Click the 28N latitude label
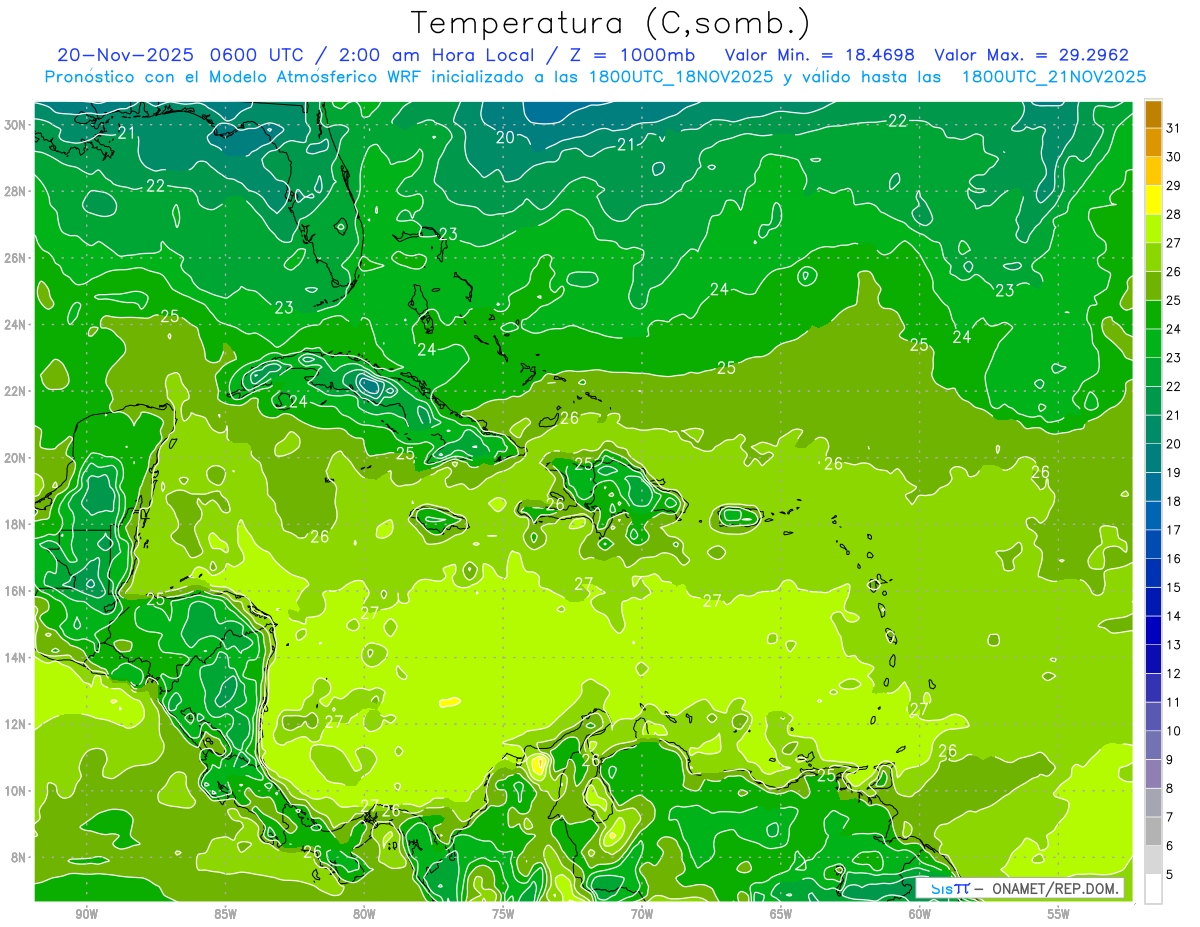 tap(17, 191)
